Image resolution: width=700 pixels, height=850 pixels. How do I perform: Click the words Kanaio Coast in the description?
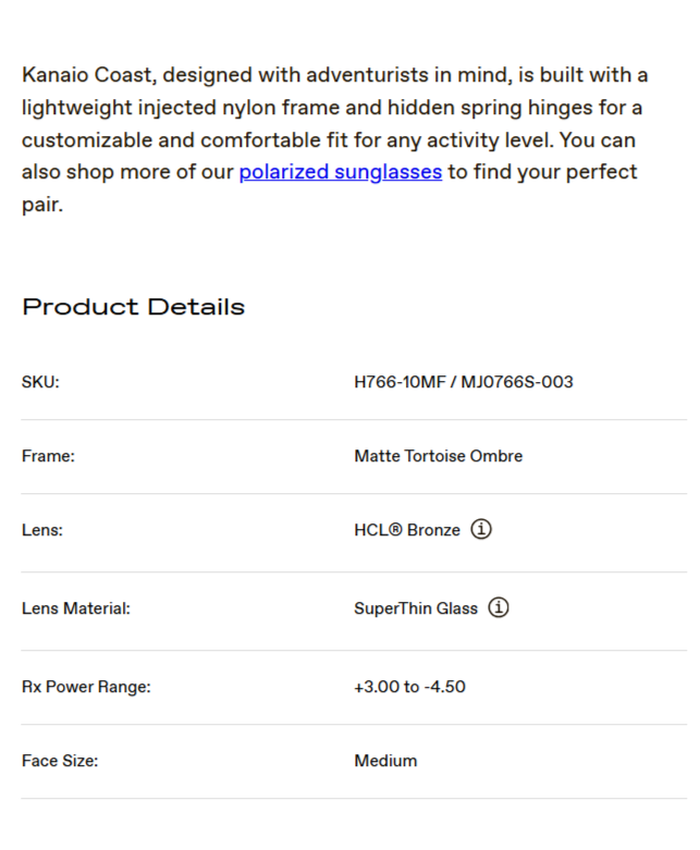click(88, 76)
